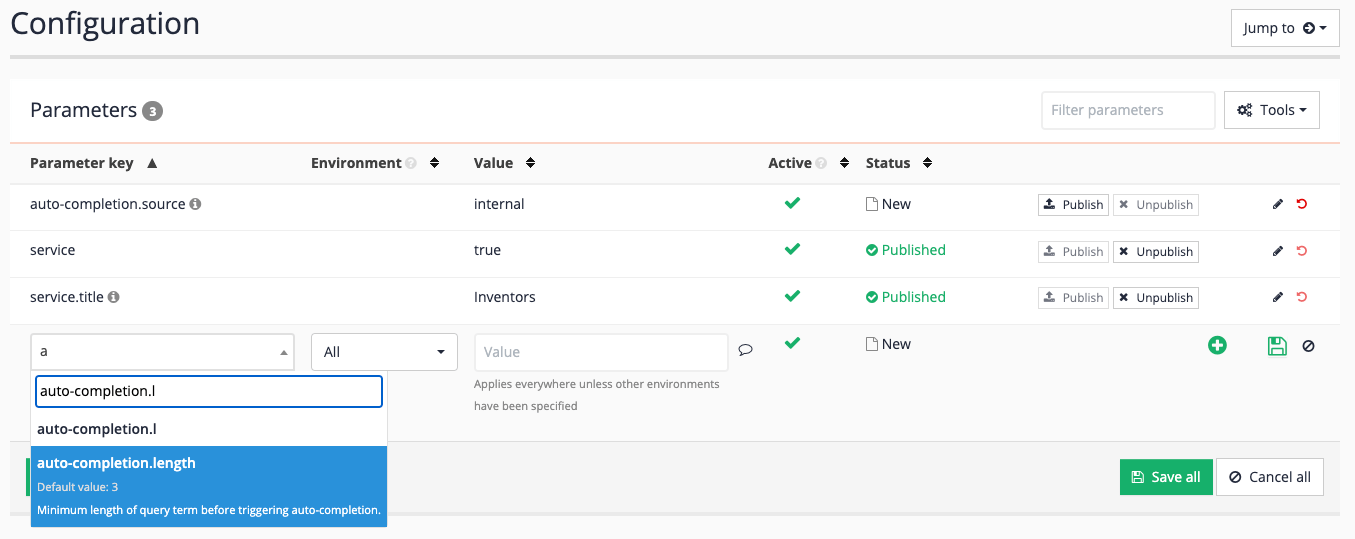Click the service.title row Published status
Screen dimensions: 1355x539
[x=906, y=297]
